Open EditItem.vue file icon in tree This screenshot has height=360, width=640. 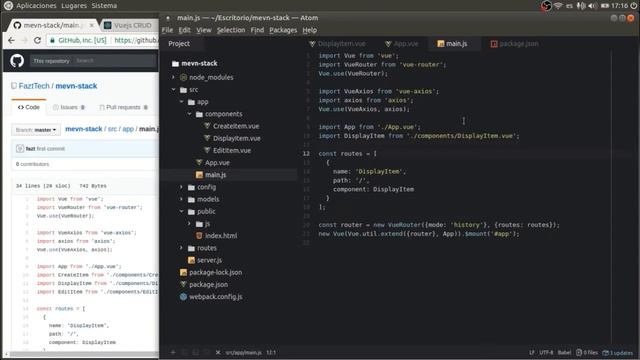pos(207,150)
